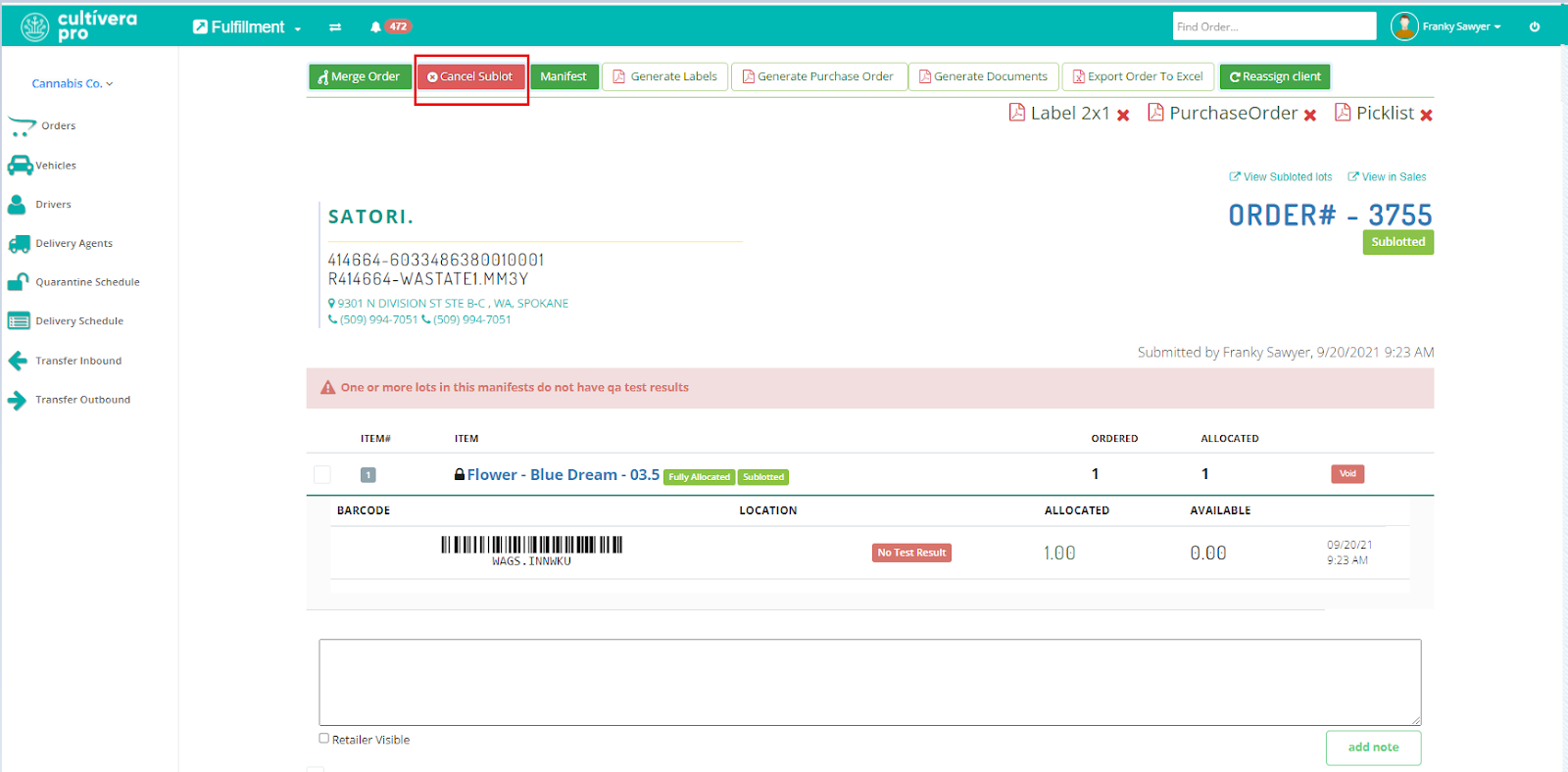Click the WAGS.INNWKU barcode

[531, 552]
